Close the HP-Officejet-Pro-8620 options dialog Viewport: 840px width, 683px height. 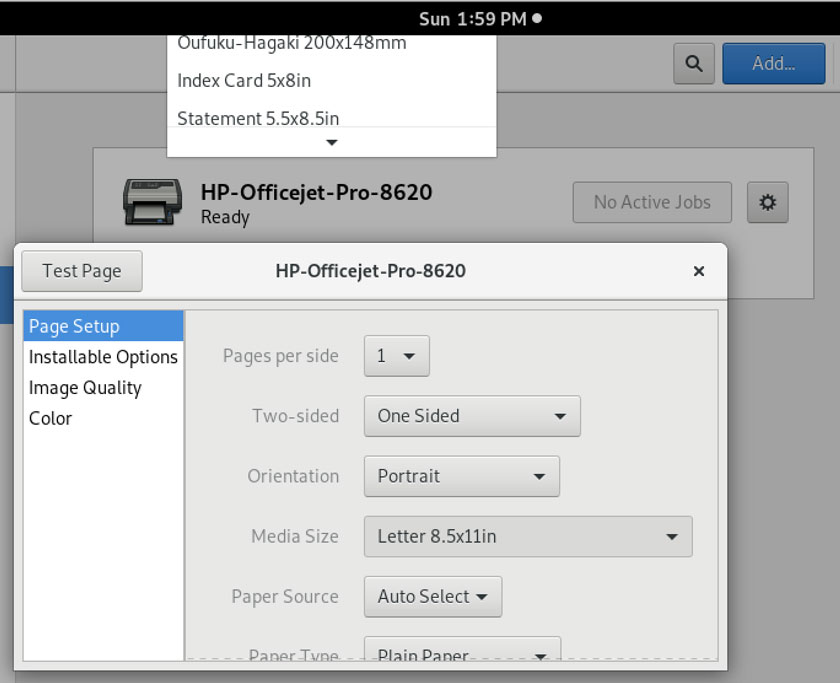tap(699, 271)
